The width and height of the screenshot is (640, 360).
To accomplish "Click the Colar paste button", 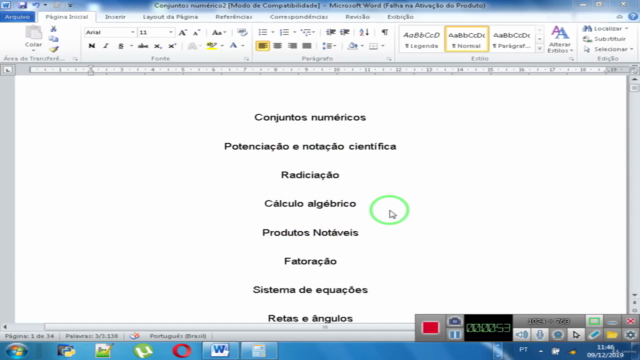I will (33, 37).
